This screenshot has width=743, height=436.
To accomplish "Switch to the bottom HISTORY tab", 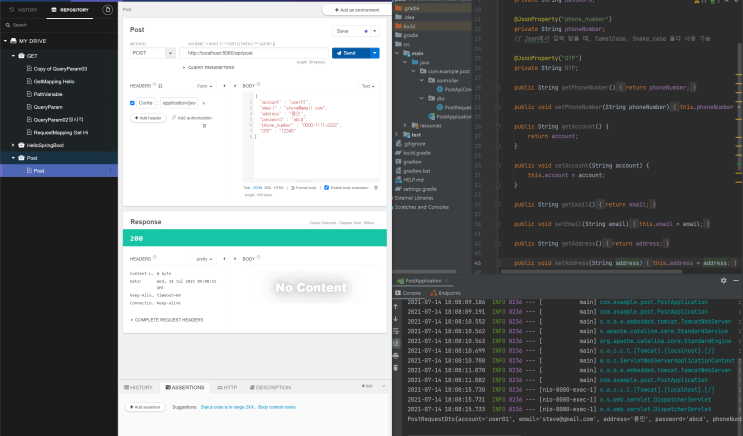I will click(x=138, y=387).
